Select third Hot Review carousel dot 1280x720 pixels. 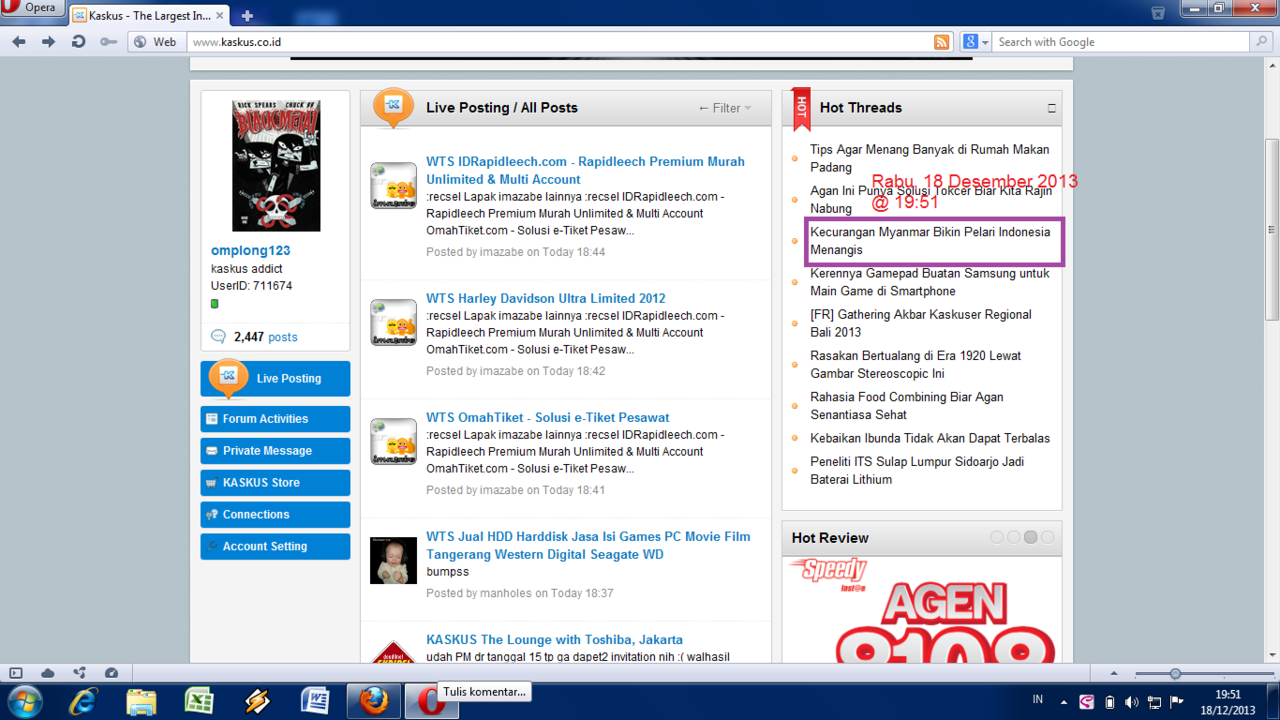point(1031,537)
